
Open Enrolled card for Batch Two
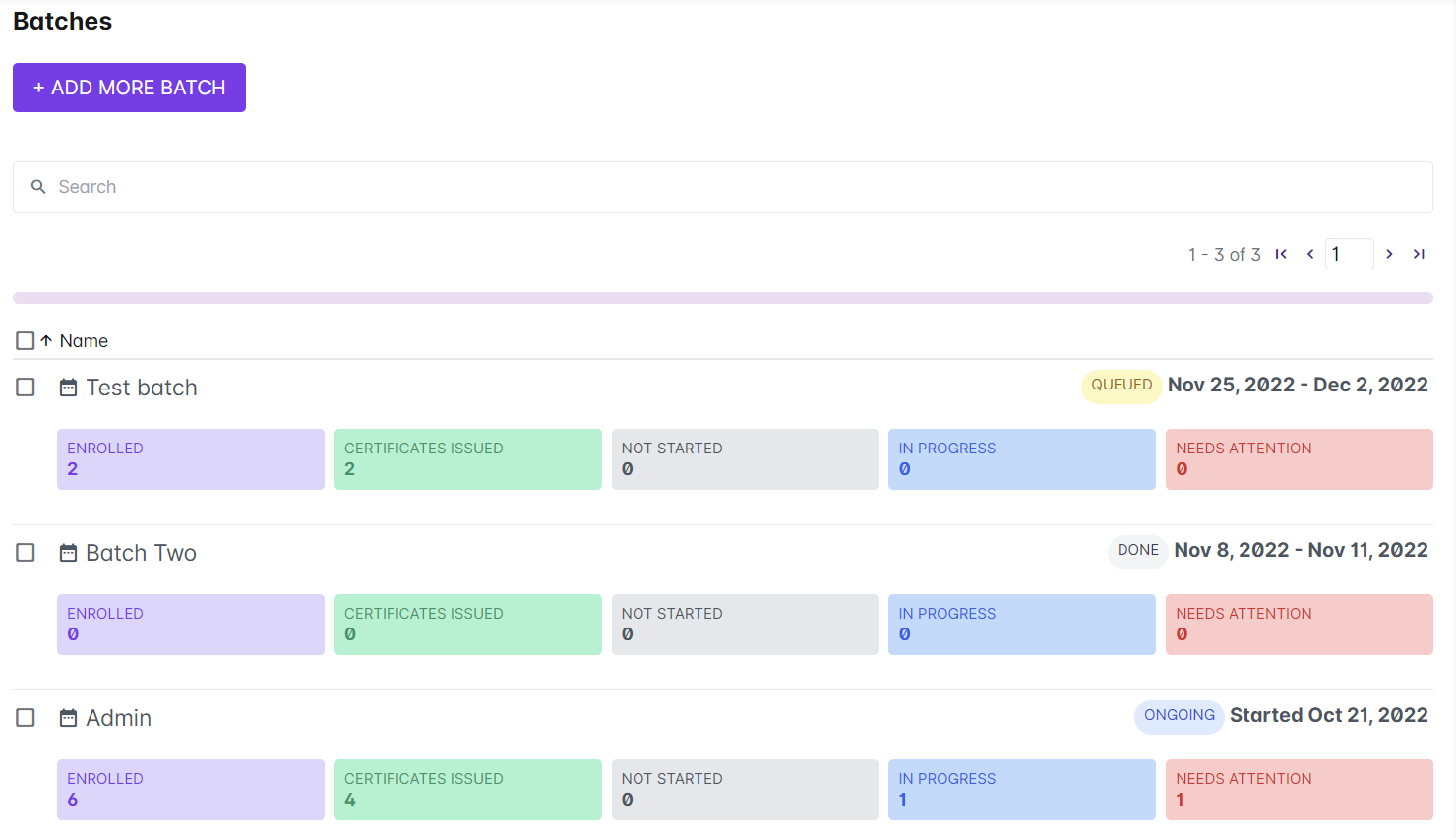(191, 625)
